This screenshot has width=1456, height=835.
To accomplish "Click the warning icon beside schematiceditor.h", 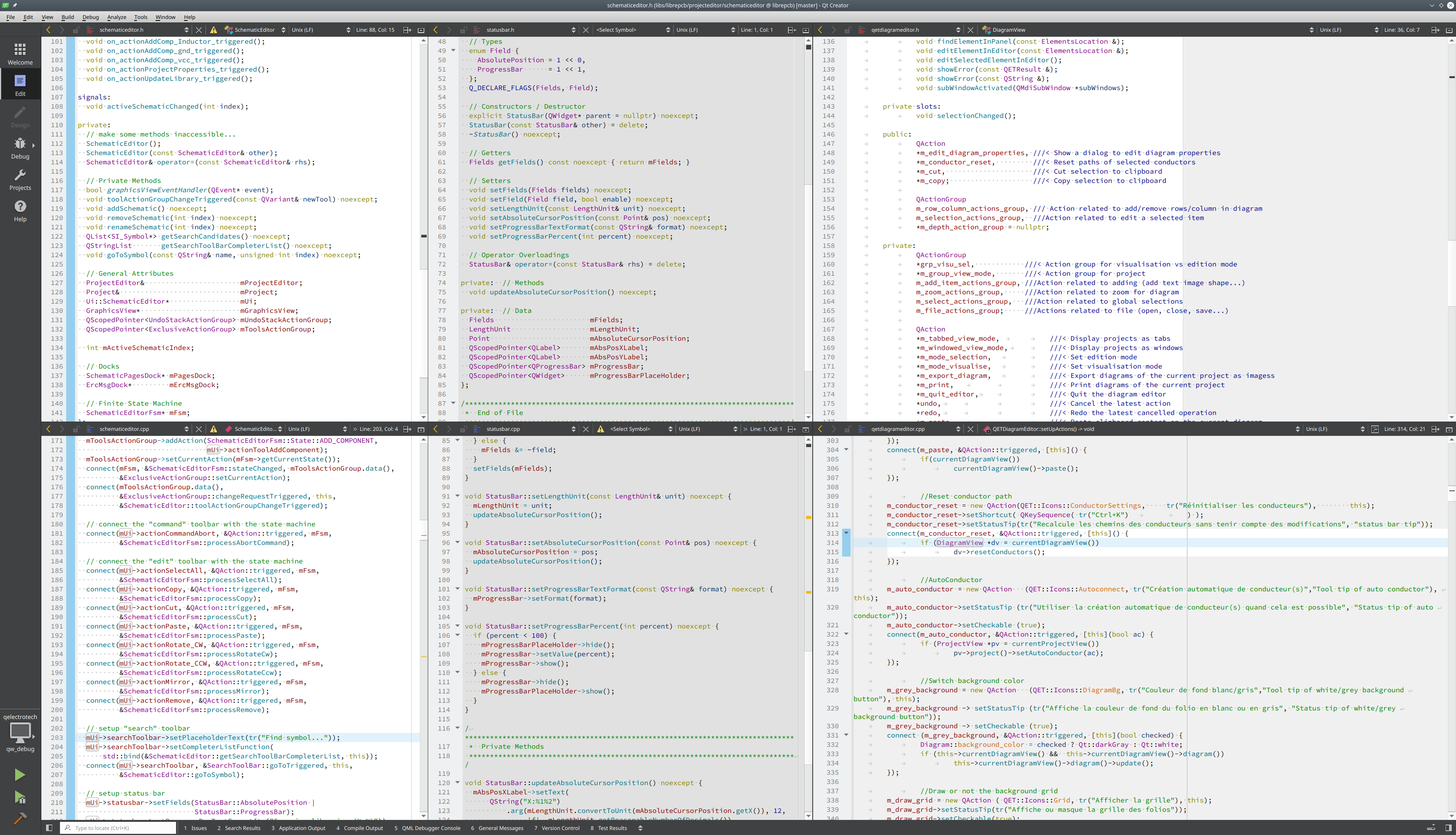I will [x=213, y=30].
